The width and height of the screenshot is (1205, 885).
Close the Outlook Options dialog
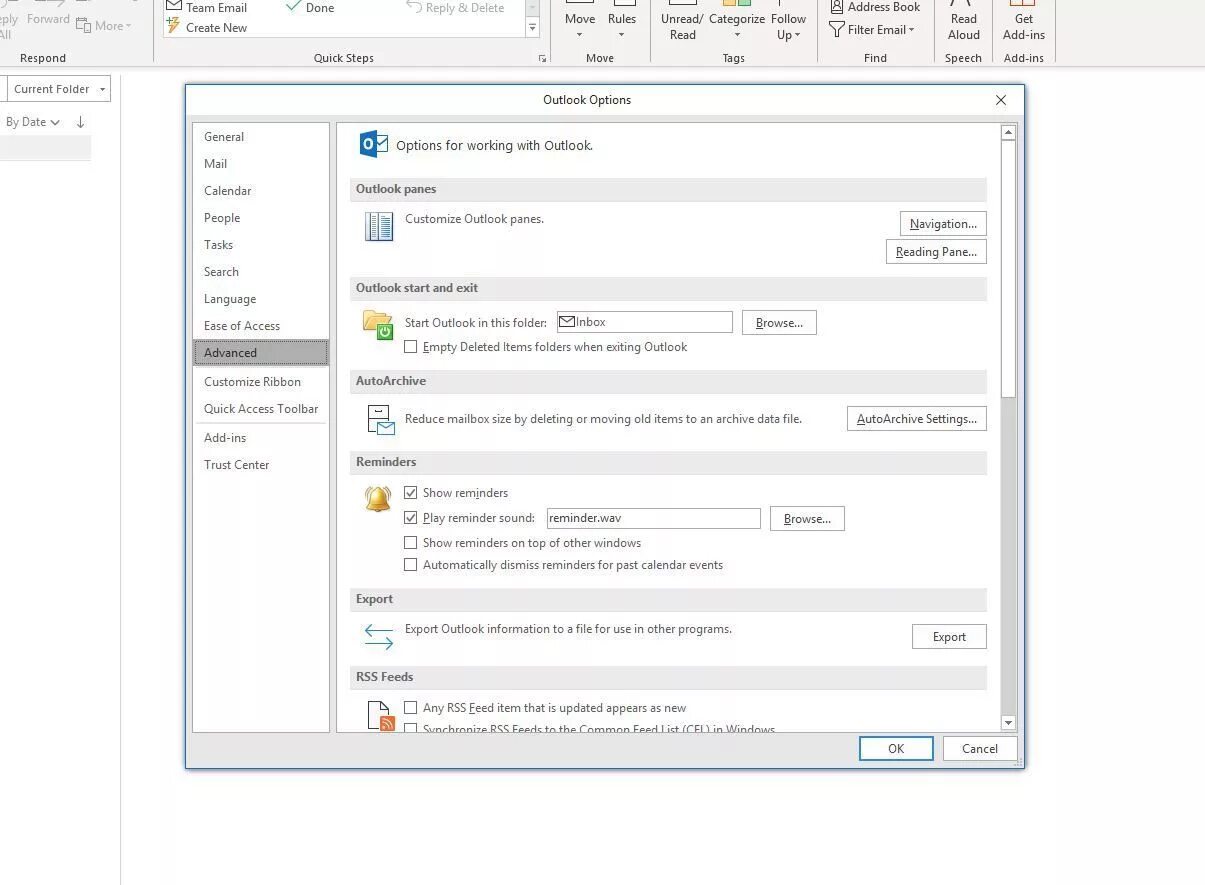(1001, 100)
